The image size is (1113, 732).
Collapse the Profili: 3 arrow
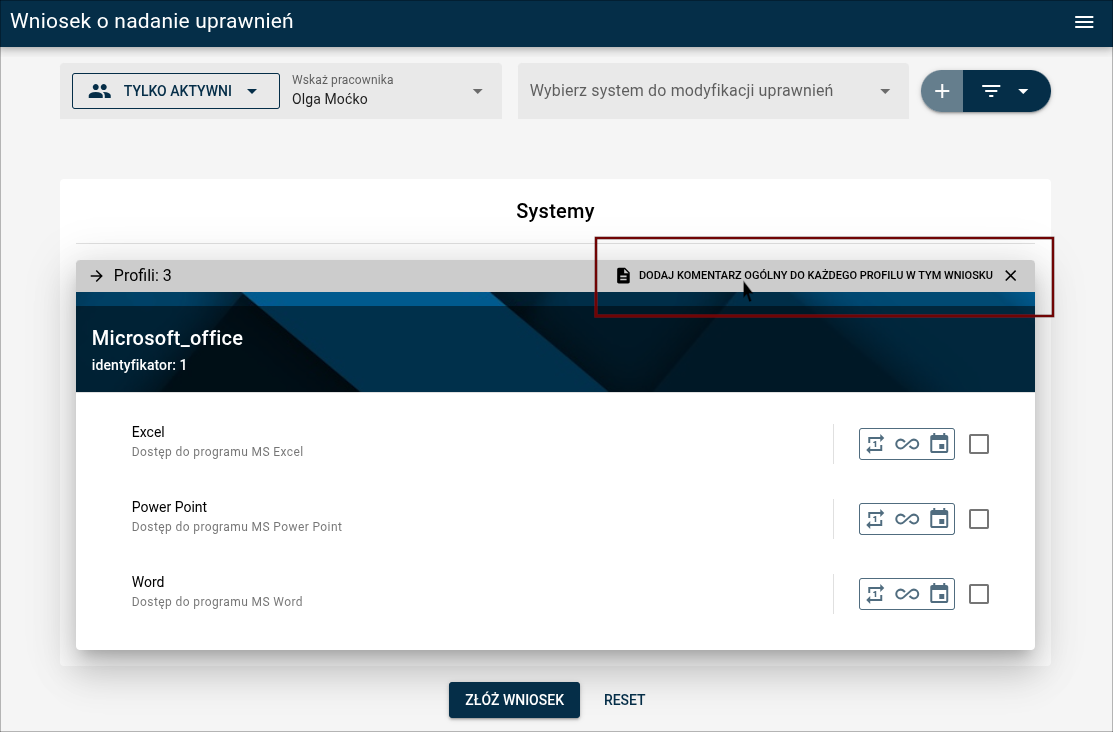click(97, 276)
